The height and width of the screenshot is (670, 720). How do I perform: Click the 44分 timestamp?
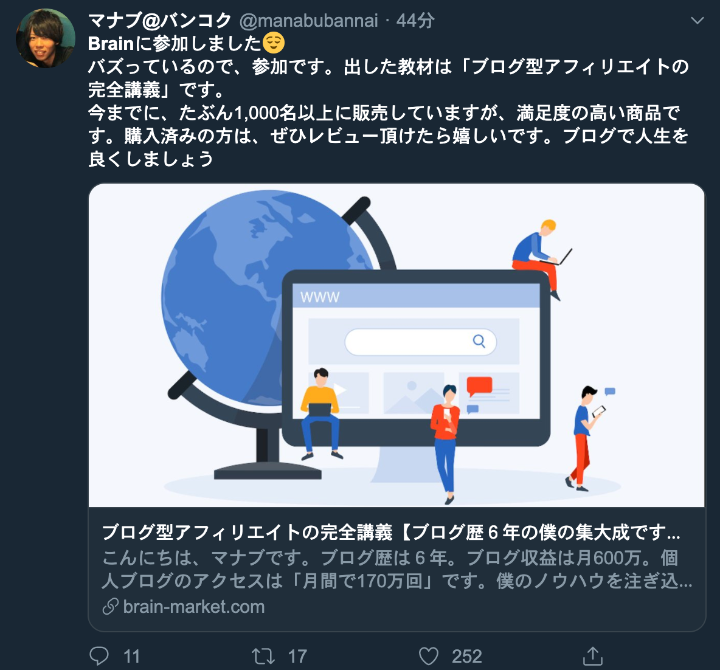tap(415, 21)
